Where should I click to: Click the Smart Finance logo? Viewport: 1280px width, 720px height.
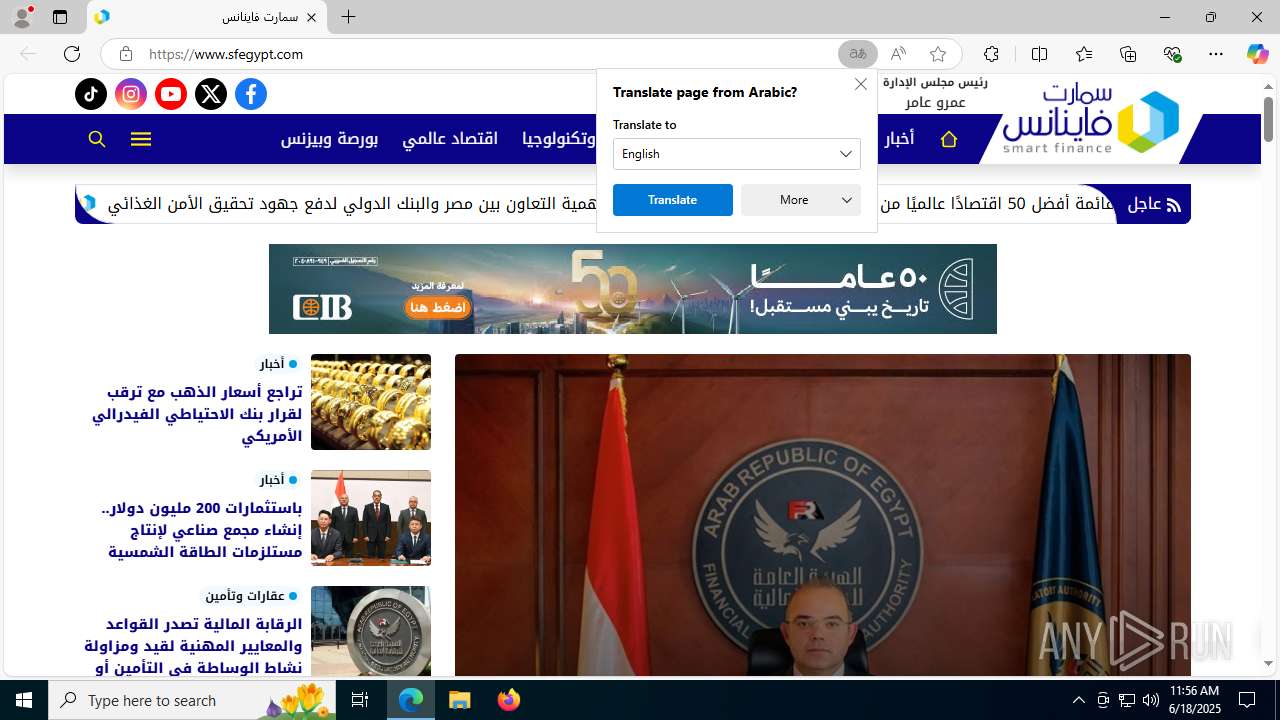click(1091, 120)
